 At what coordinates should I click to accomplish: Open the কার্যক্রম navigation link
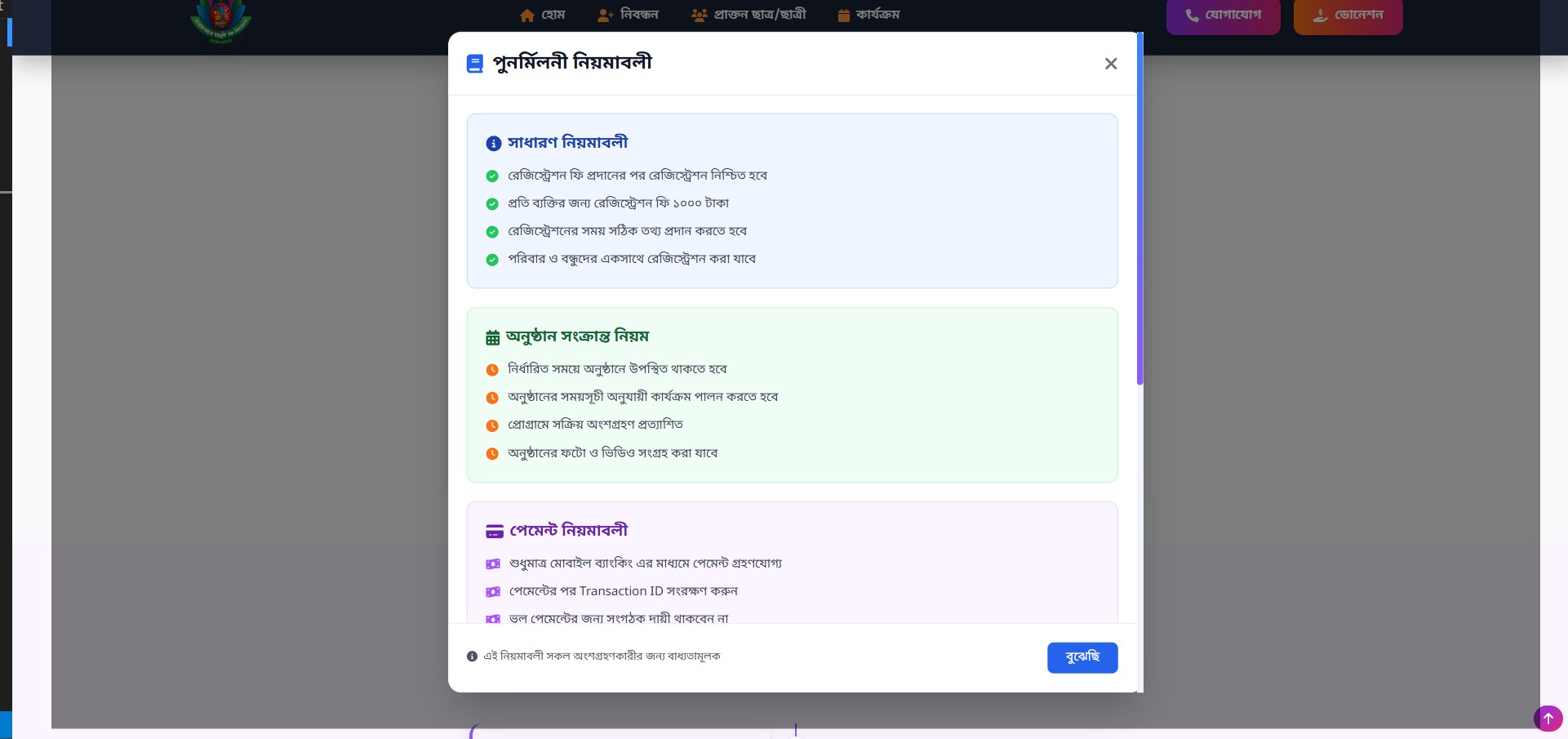pos(868,15)
